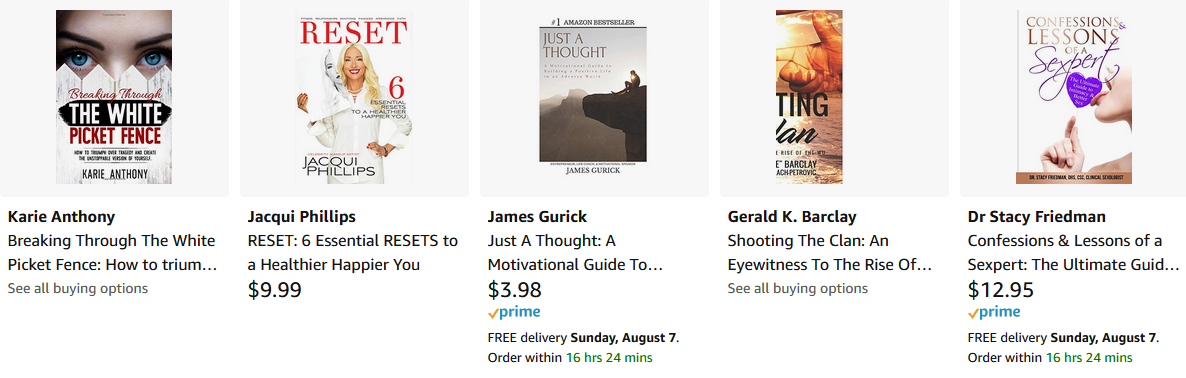Open Shooting The Clan title link
Screen dimensions: 1186x378
830,253
